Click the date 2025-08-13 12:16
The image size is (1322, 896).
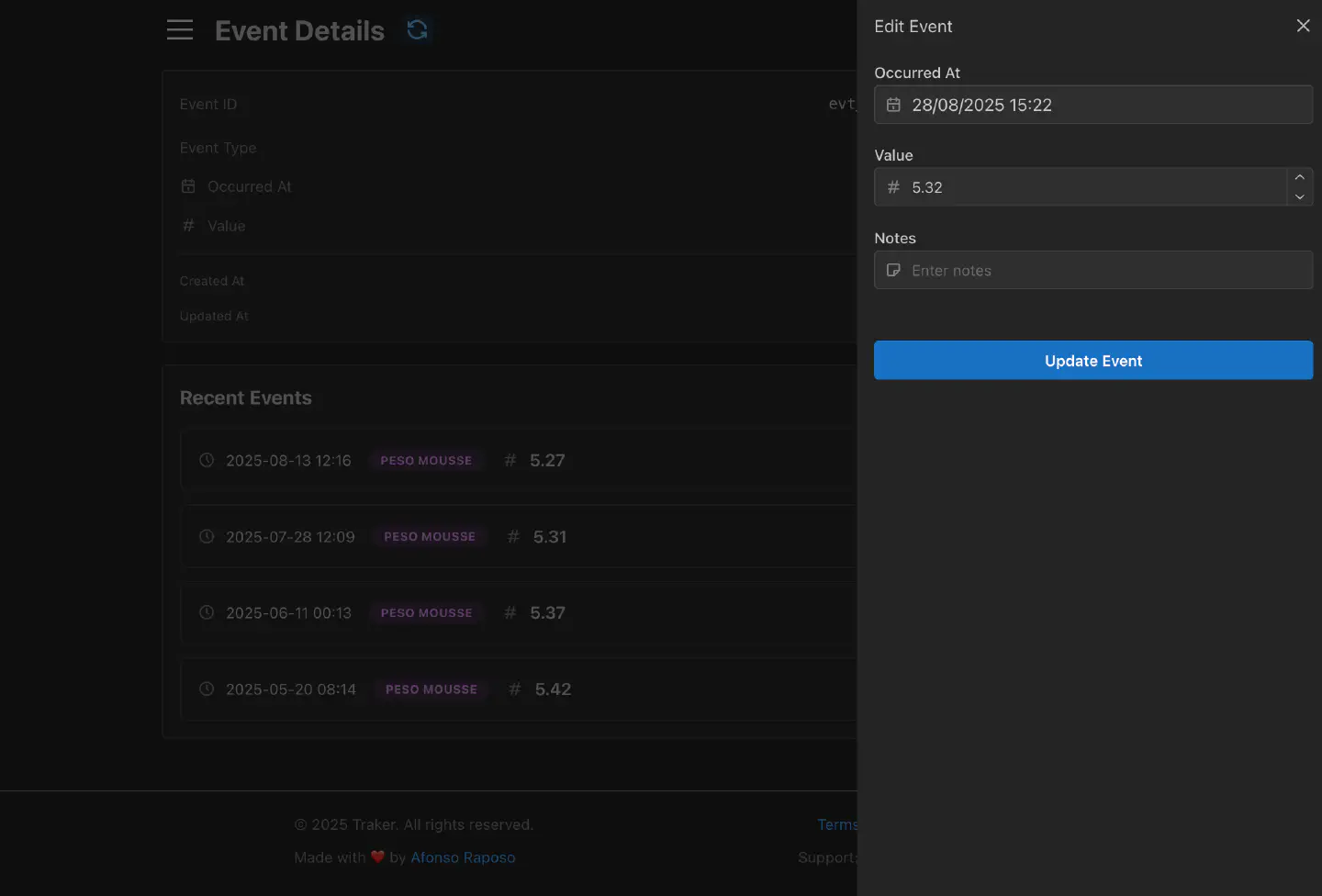(288, 460)
